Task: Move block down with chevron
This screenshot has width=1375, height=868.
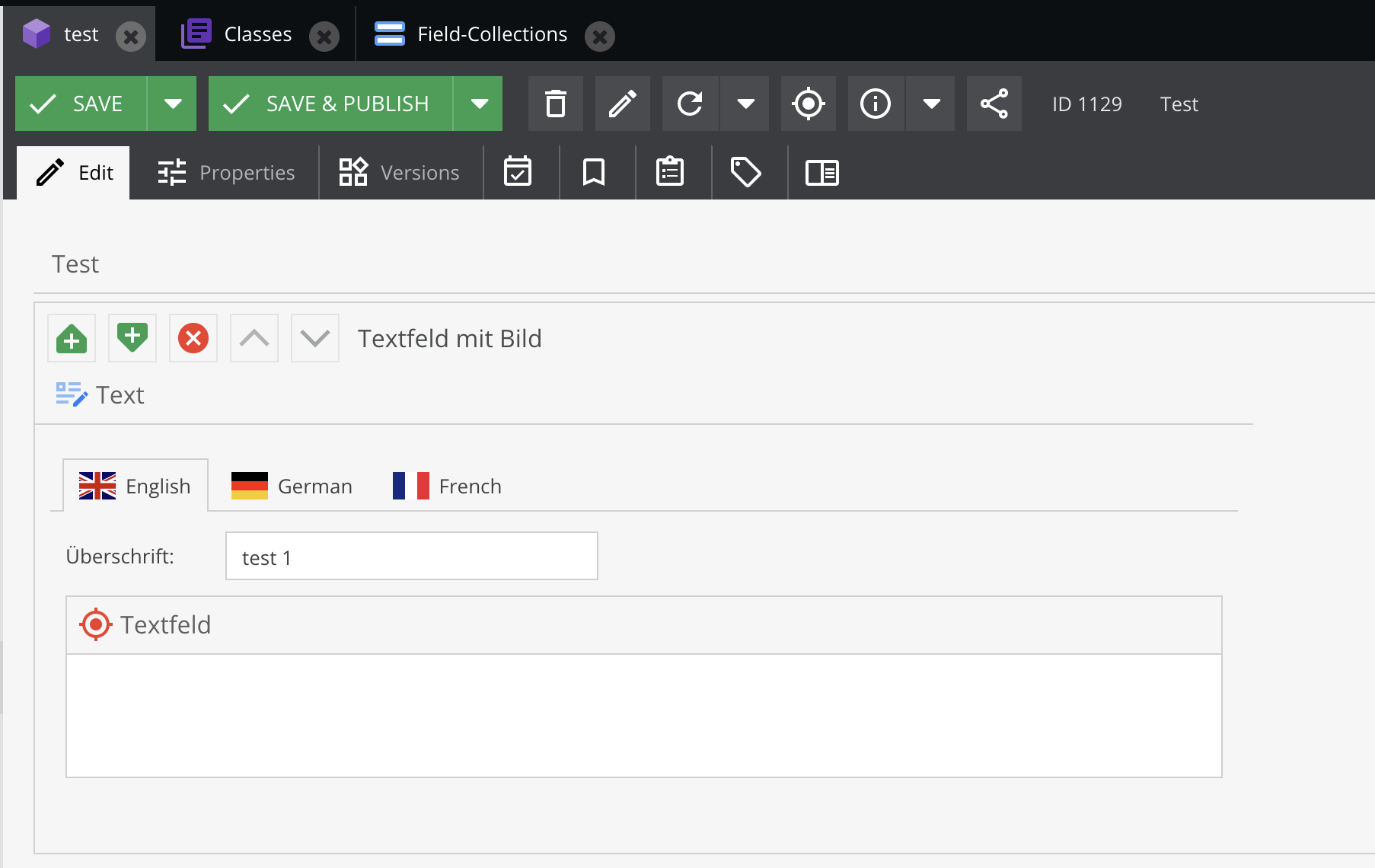Action: (315, 338)
